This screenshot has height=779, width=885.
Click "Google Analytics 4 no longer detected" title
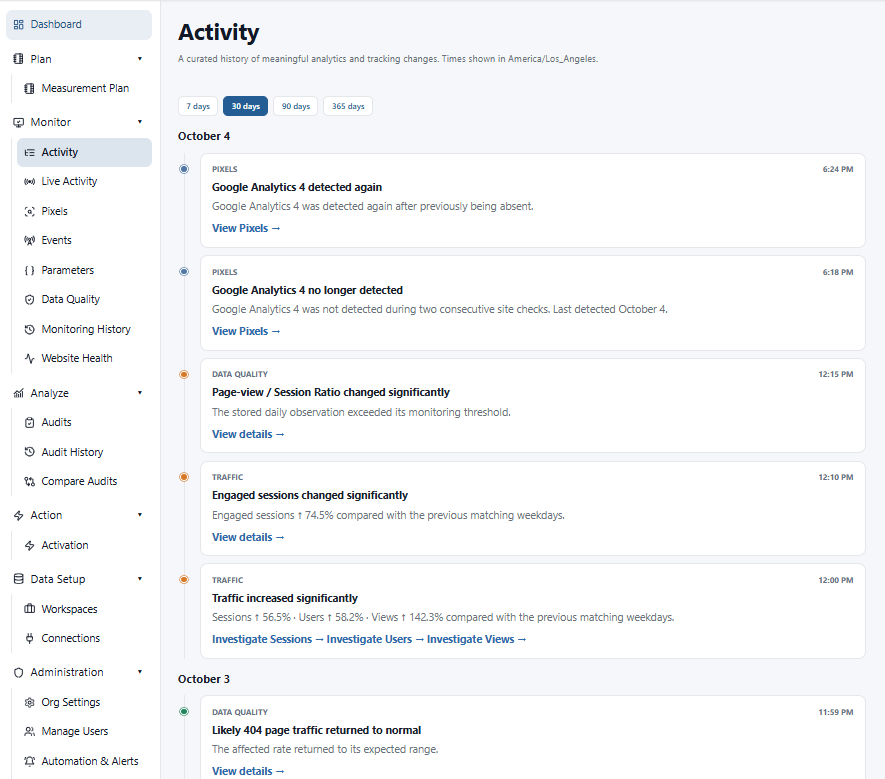tap(308, 290)
